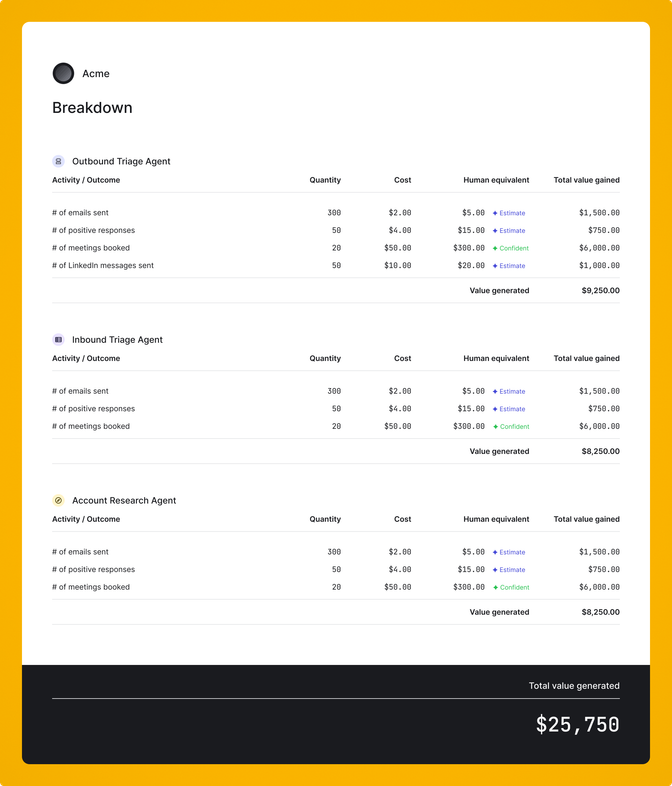This screenshot has width=672, height=786.
Task: Click $2.00 cost in Inbound emails sent row
Action: pos(400,391)
